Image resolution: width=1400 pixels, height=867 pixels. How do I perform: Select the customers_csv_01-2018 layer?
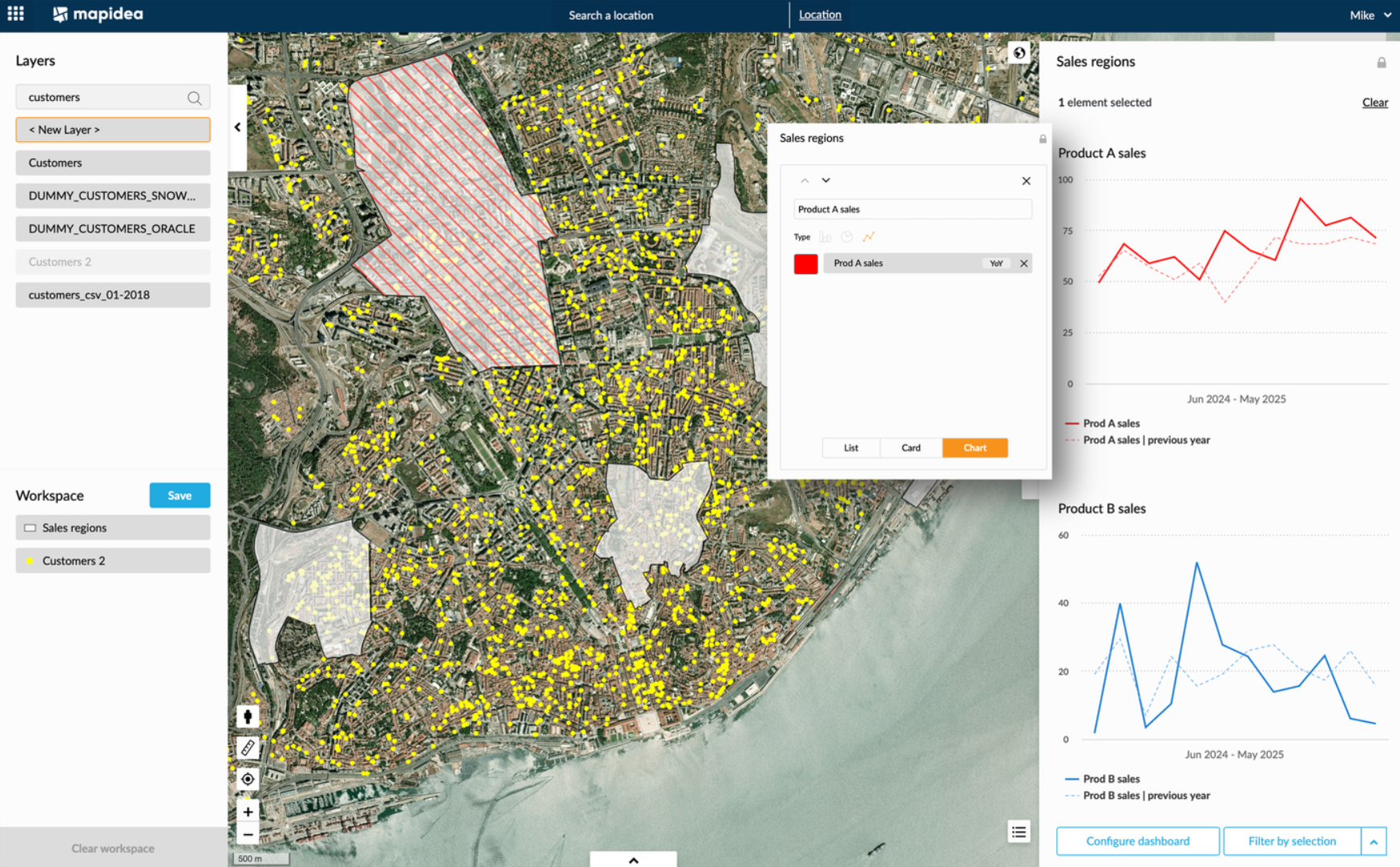point(113,295)
